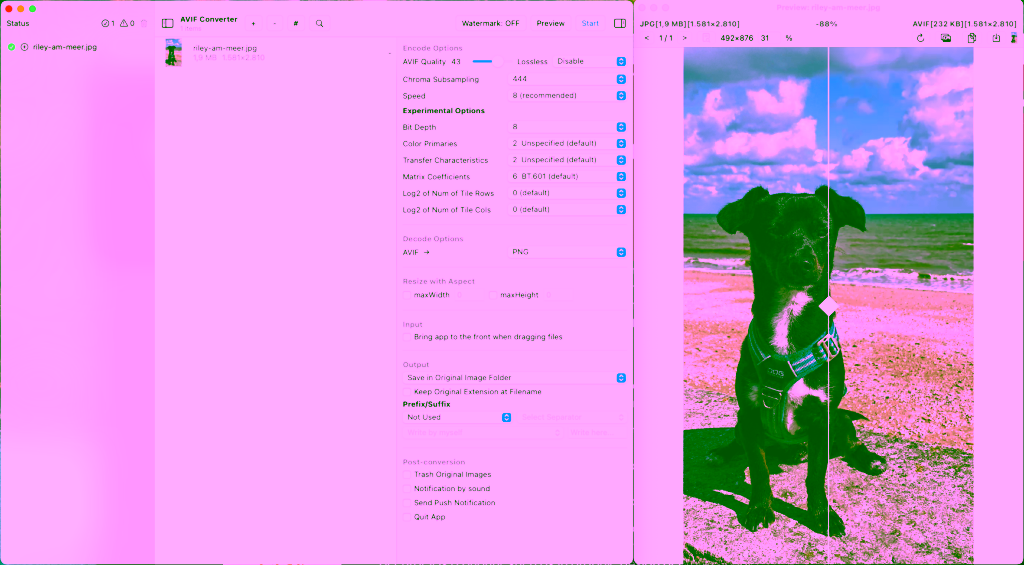Enable the maxWidth checkbox

point(407,295)
